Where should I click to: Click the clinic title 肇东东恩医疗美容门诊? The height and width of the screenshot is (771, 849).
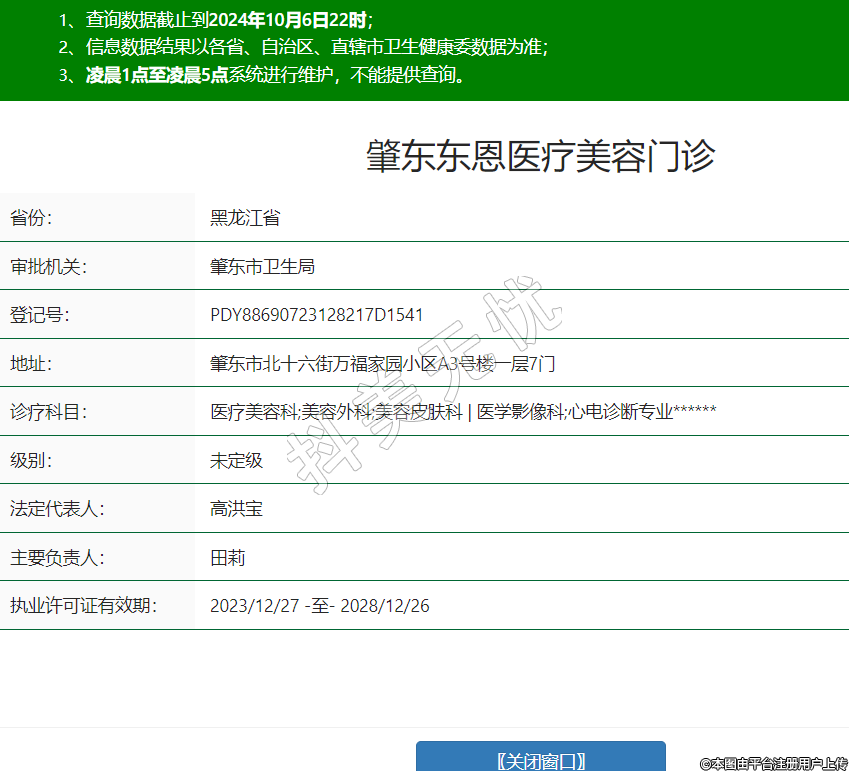point(540,158)
